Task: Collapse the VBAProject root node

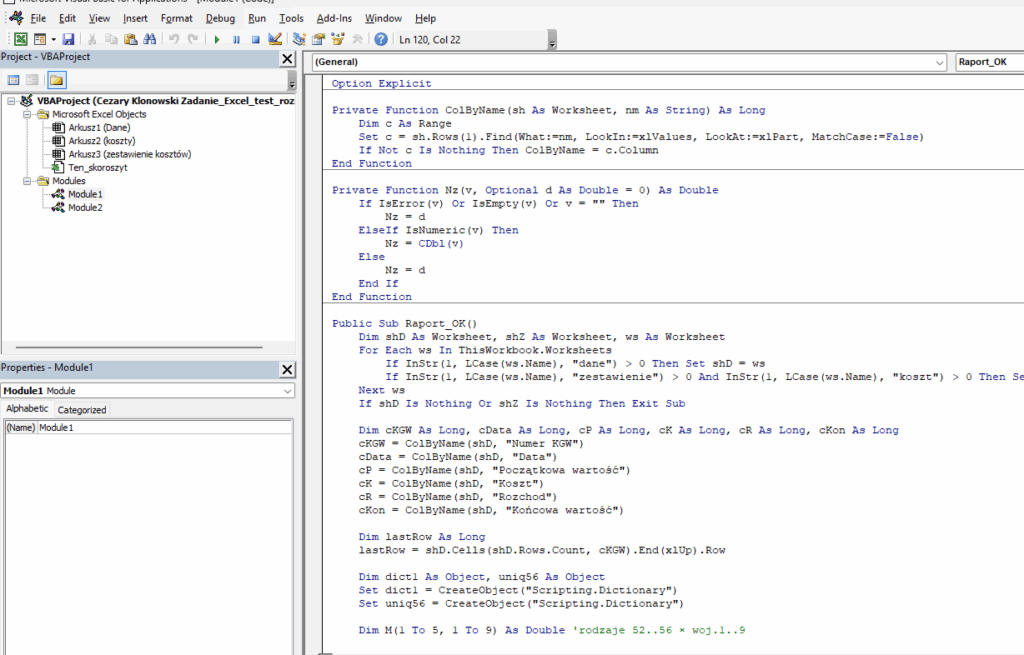Action: [x=11, y=101]
